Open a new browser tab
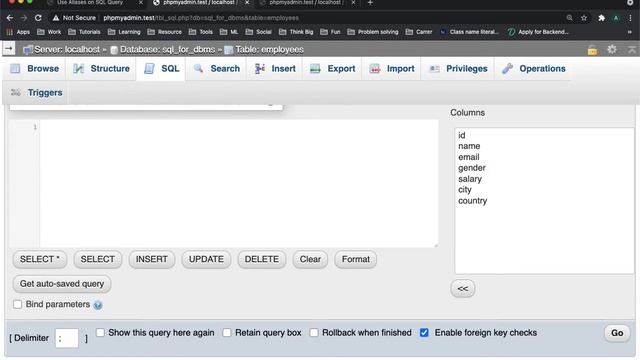640x360 pixels. point(370,3)
